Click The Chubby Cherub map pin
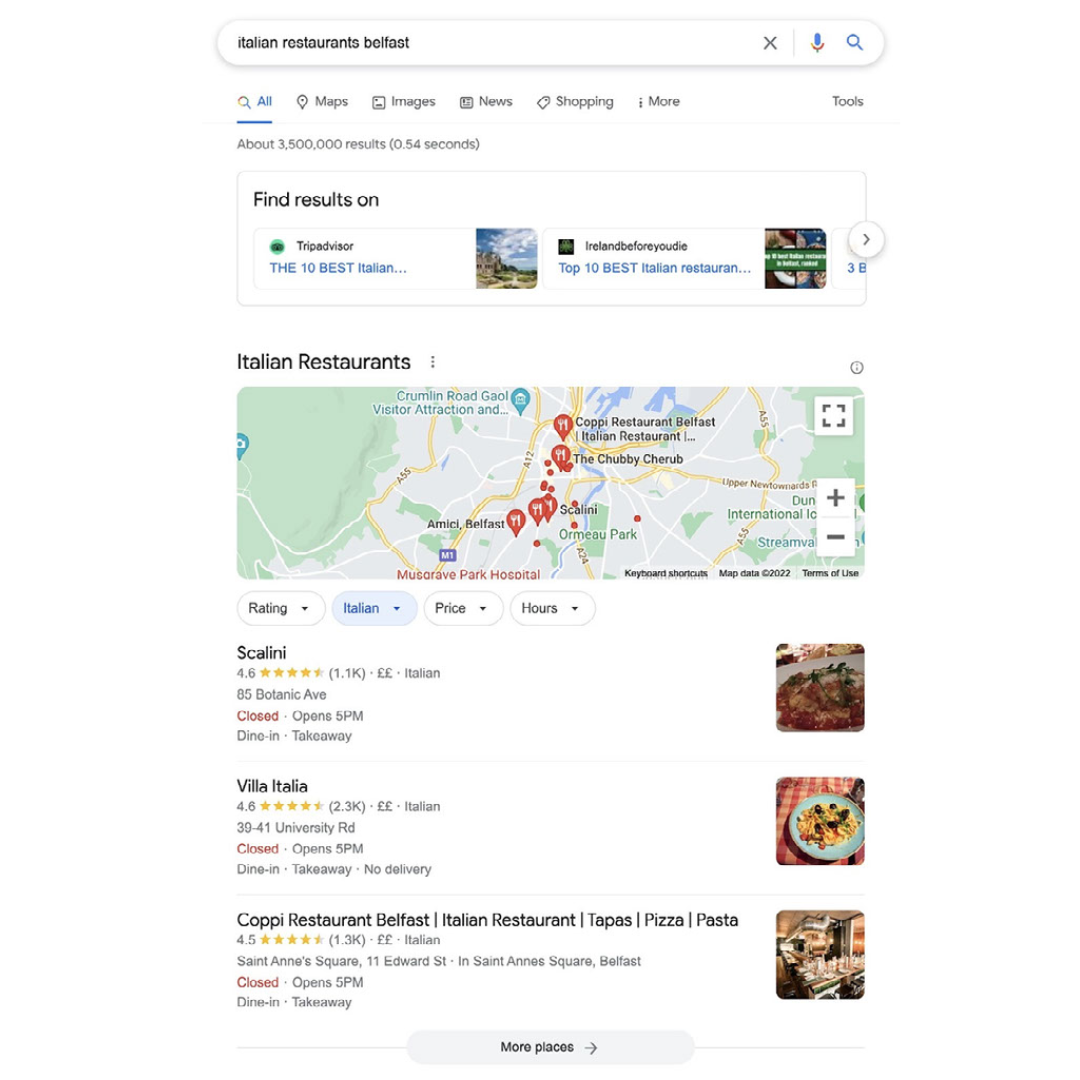Viewport: 1080px width, 1080px height. click(x=561, y=457)
